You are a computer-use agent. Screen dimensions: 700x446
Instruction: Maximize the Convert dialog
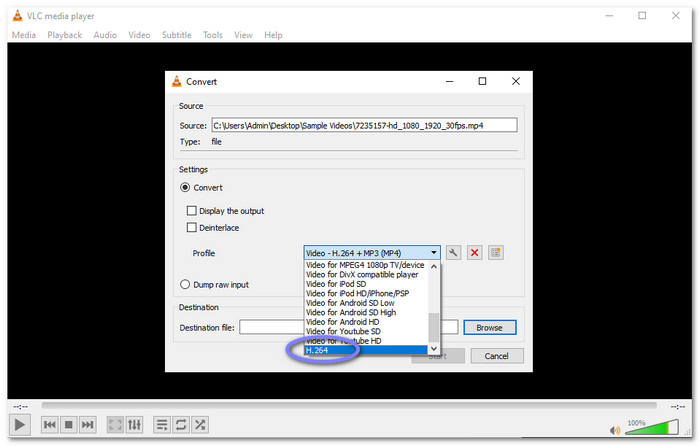click(482, 81)
